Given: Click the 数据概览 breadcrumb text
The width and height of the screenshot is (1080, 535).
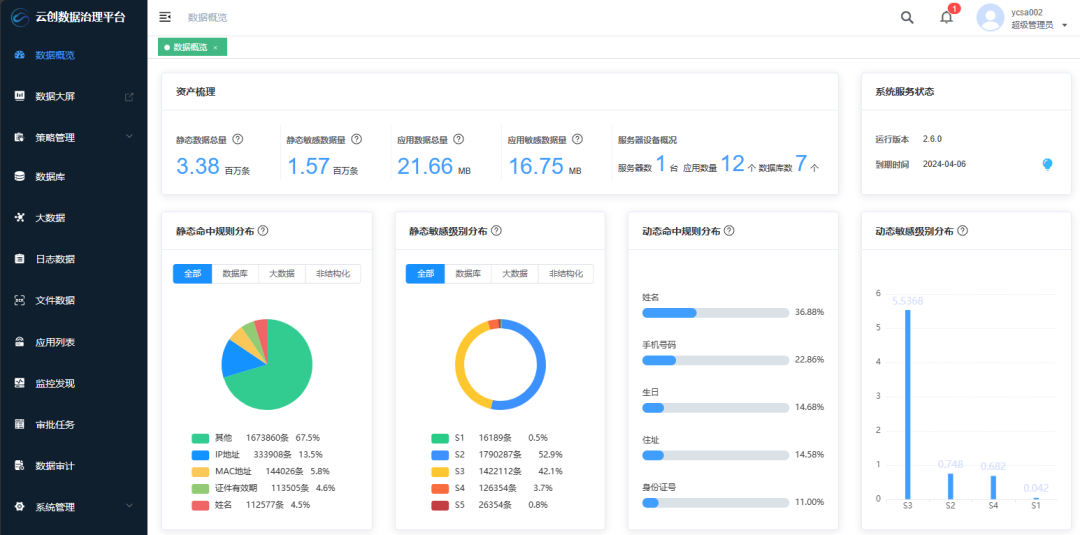Looking at the screenshot, I should [x=207, y=17].
